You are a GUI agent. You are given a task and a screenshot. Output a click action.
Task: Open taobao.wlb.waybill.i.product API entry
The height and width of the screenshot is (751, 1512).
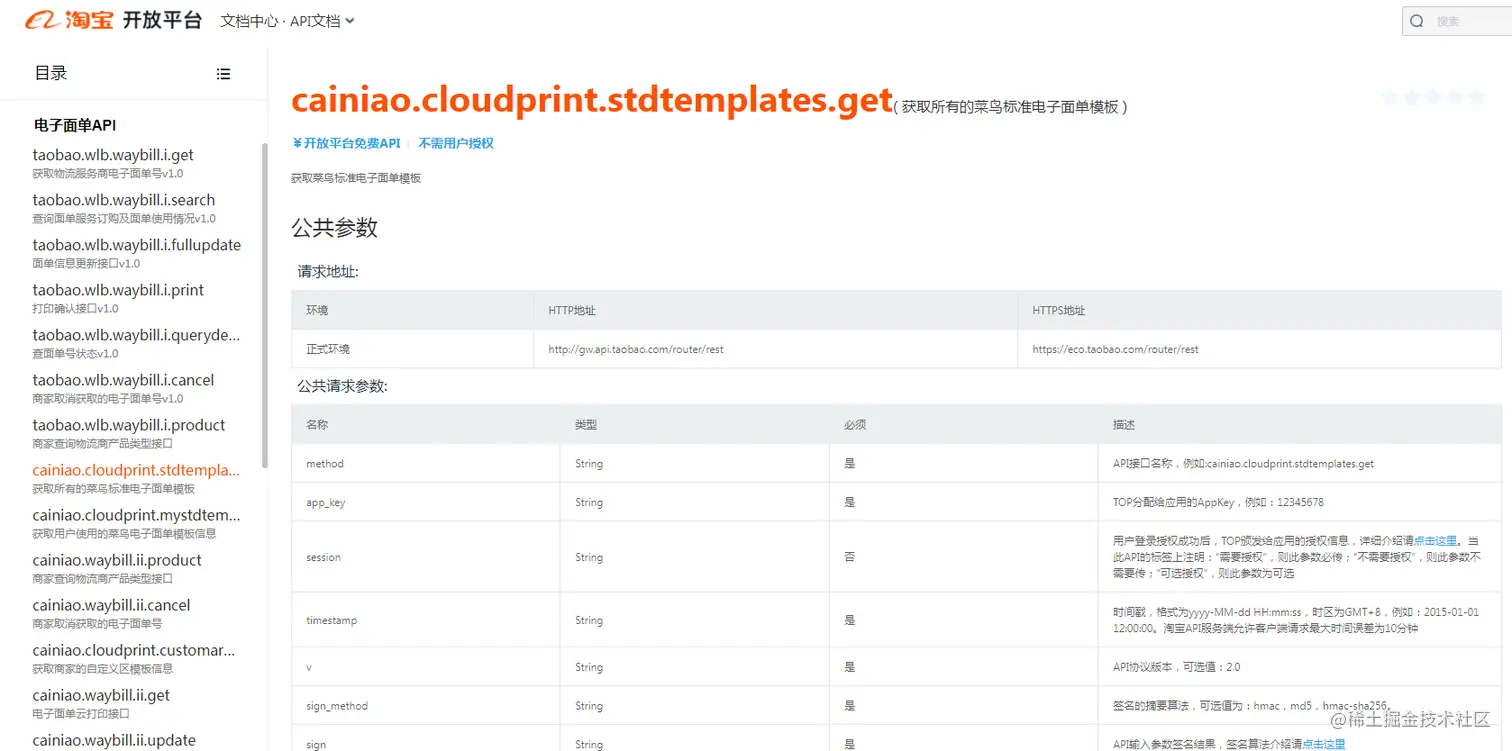(x=129, y=425)
